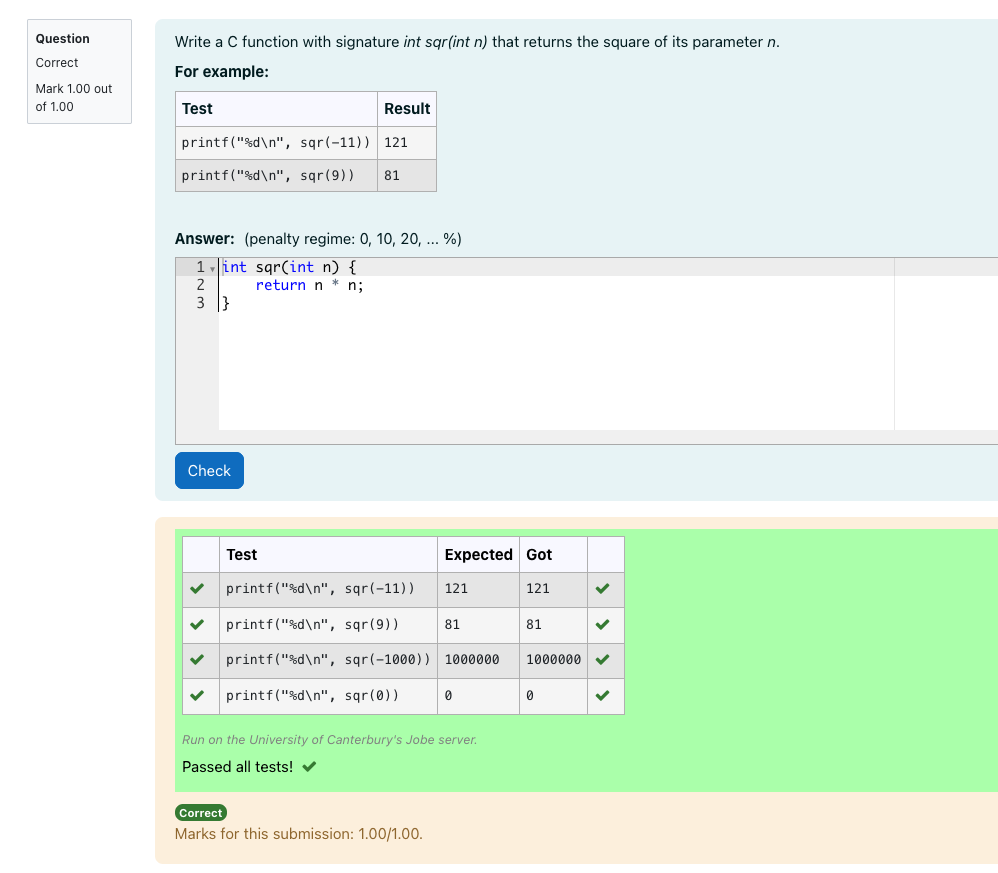Click the 'Got' column header in results table
The width and height of the screenshot is (998, 873).
(x=539, y=554)
